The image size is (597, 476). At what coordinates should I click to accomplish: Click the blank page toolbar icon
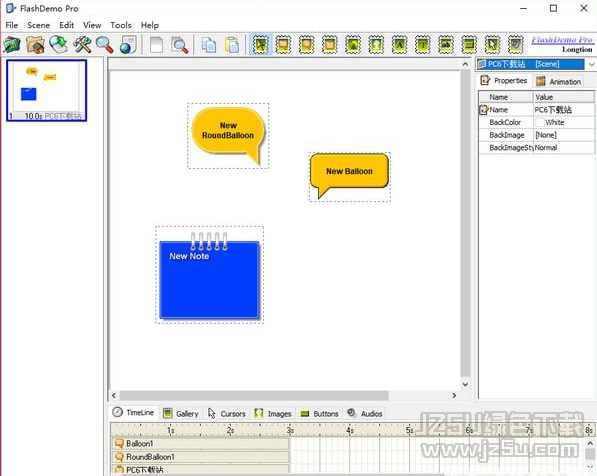[x=156, y=45]
